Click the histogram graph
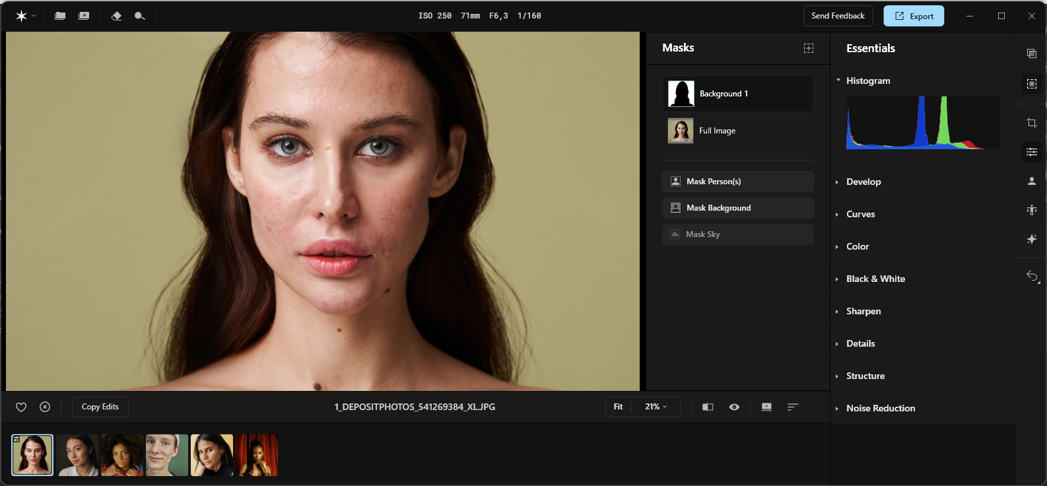The width and height of the screenshot is (1047, 486). (x=923, y=122)
